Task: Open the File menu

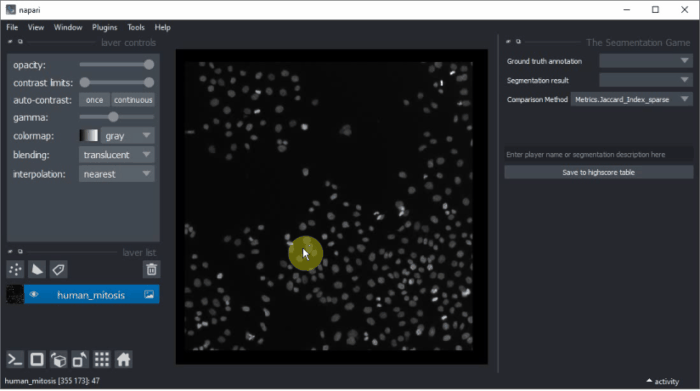Action: coord(12,27)
